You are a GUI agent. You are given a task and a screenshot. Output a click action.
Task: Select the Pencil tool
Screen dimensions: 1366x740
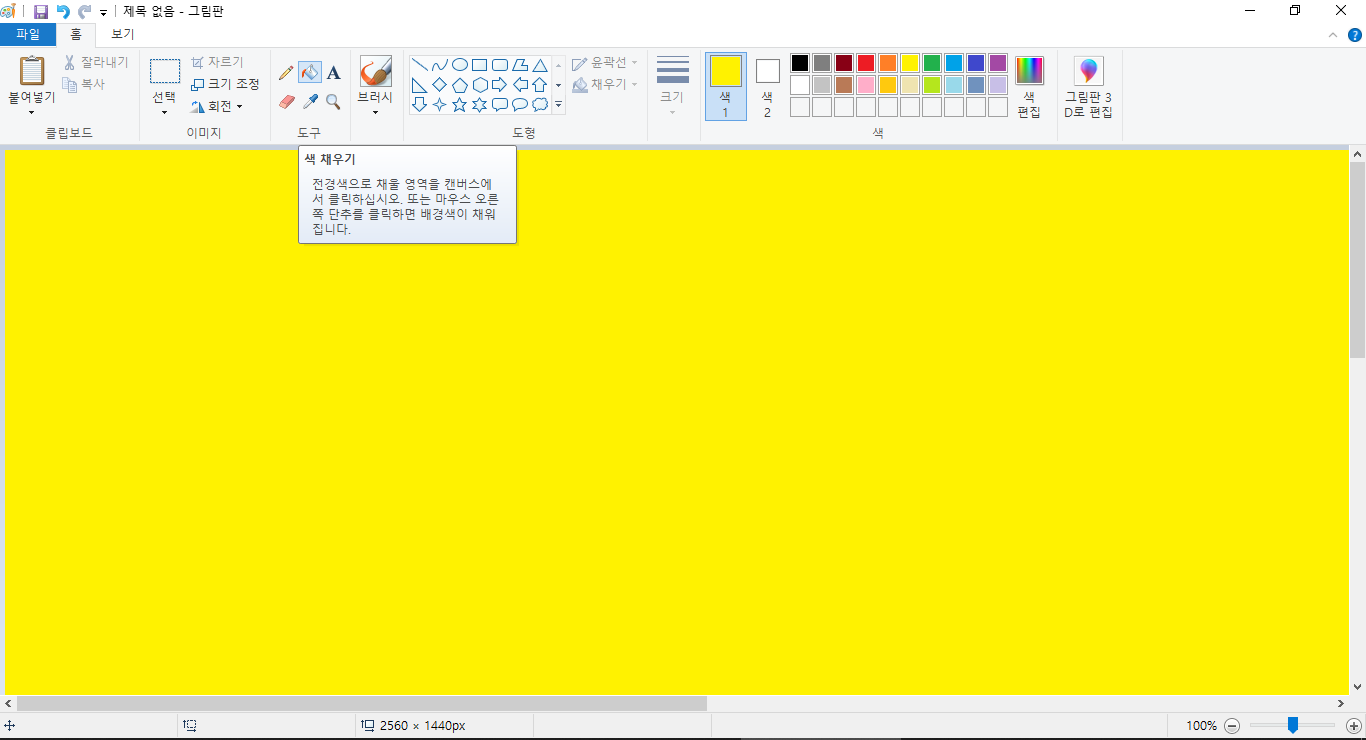coord(286,73)
